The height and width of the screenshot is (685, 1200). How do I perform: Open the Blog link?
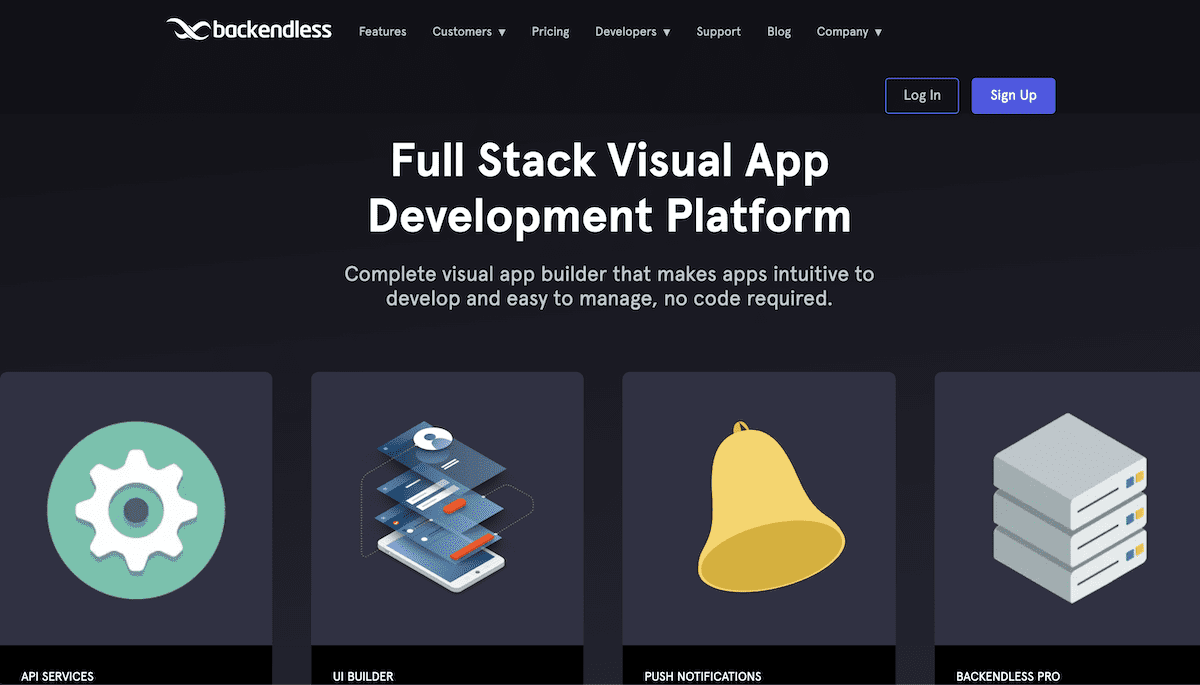[x=779, y=31]
